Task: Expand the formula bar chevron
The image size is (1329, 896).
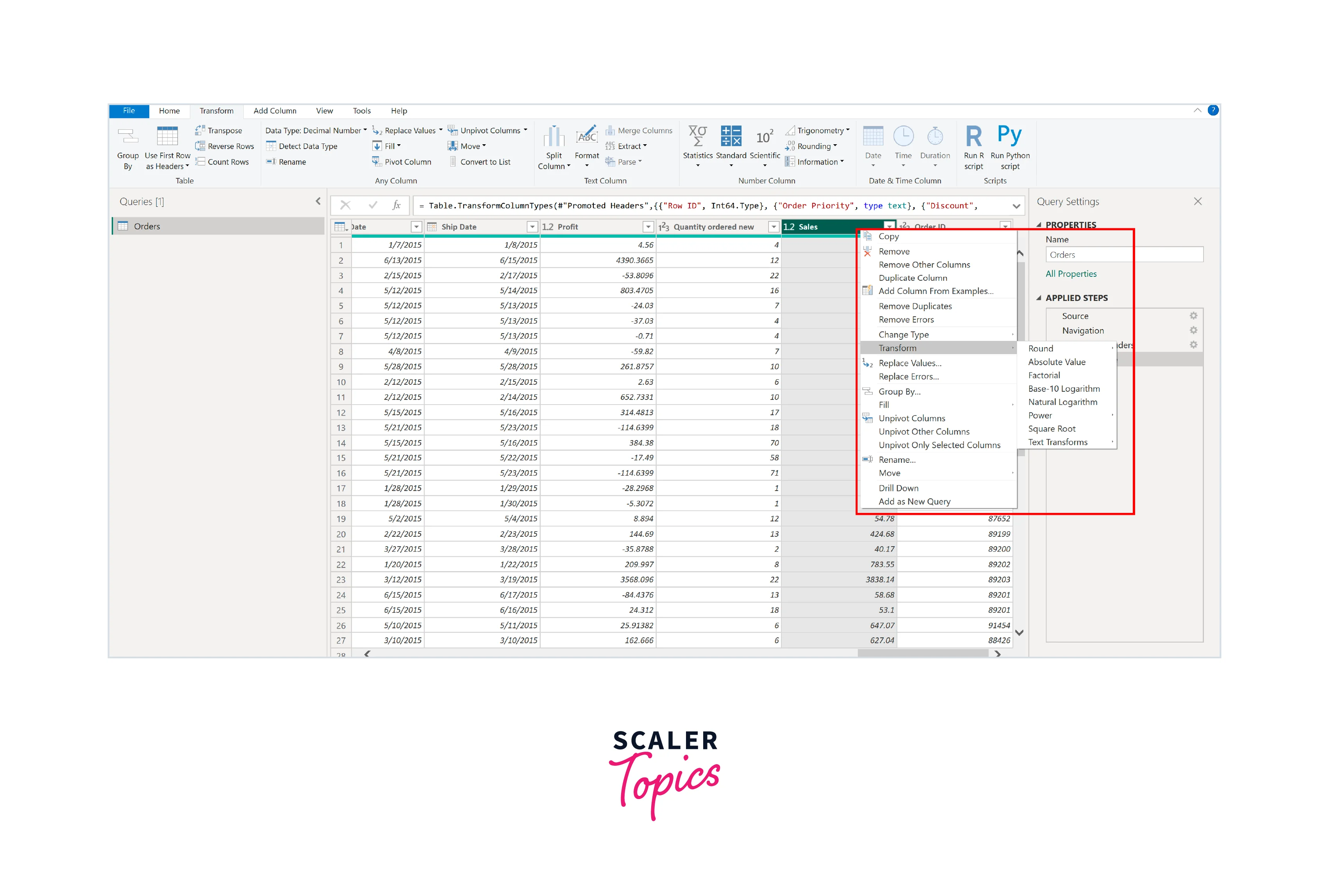Action: [x=1016, y=206]
